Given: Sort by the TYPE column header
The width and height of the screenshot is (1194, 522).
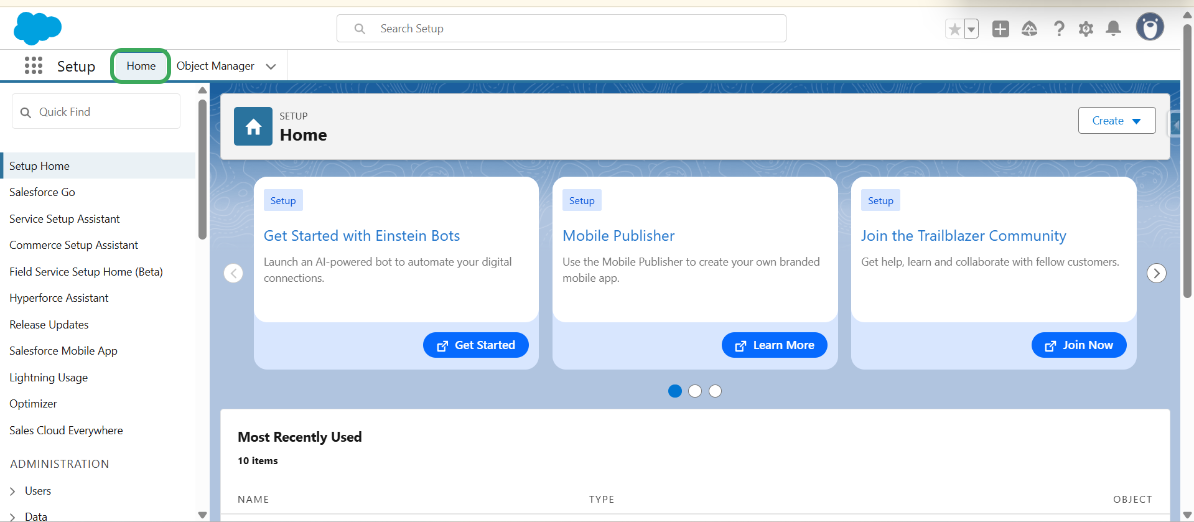Looking at the screenshot, I should (602, 499).
